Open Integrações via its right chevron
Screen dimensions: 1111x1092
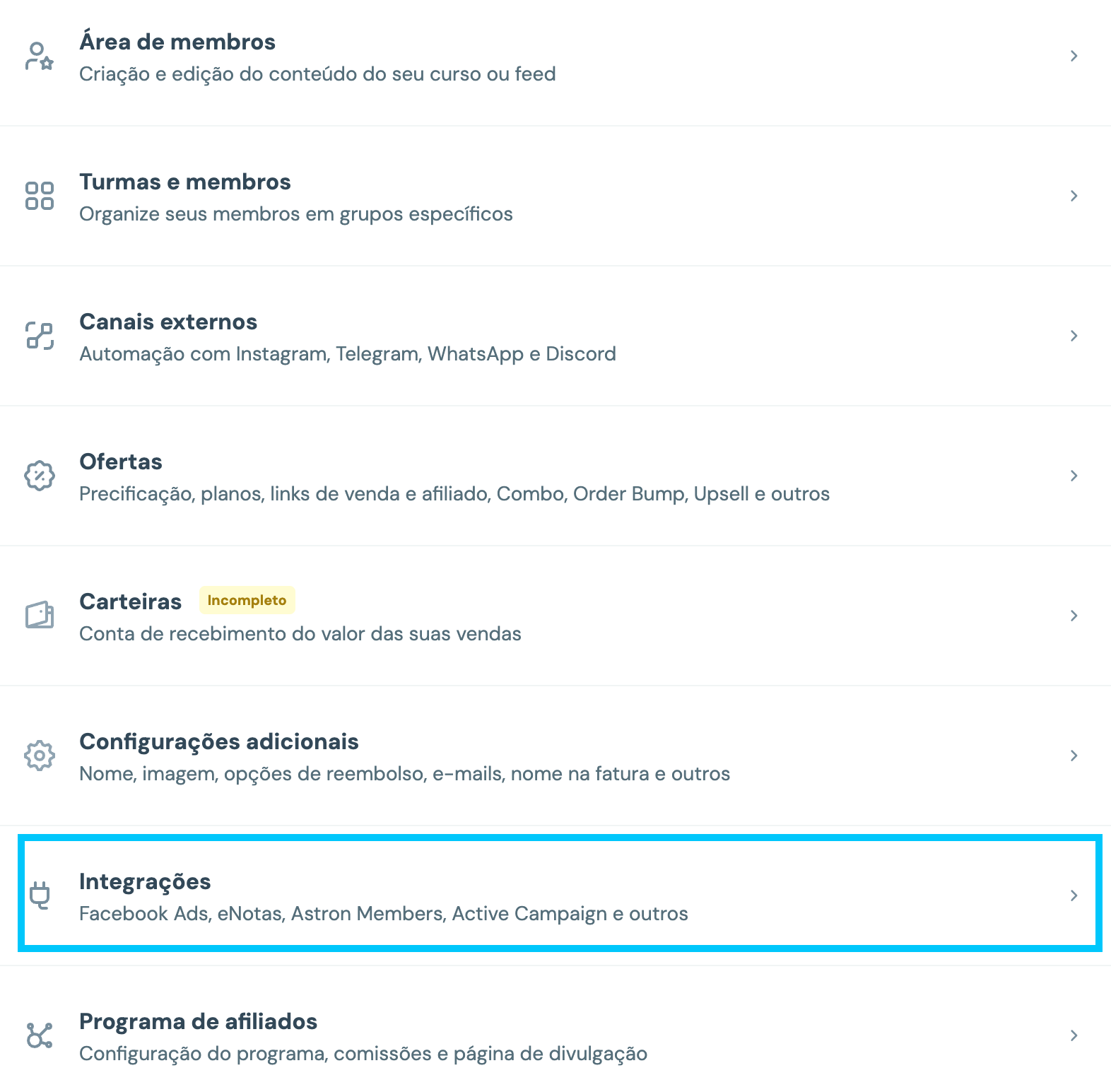click(1074, 896)
